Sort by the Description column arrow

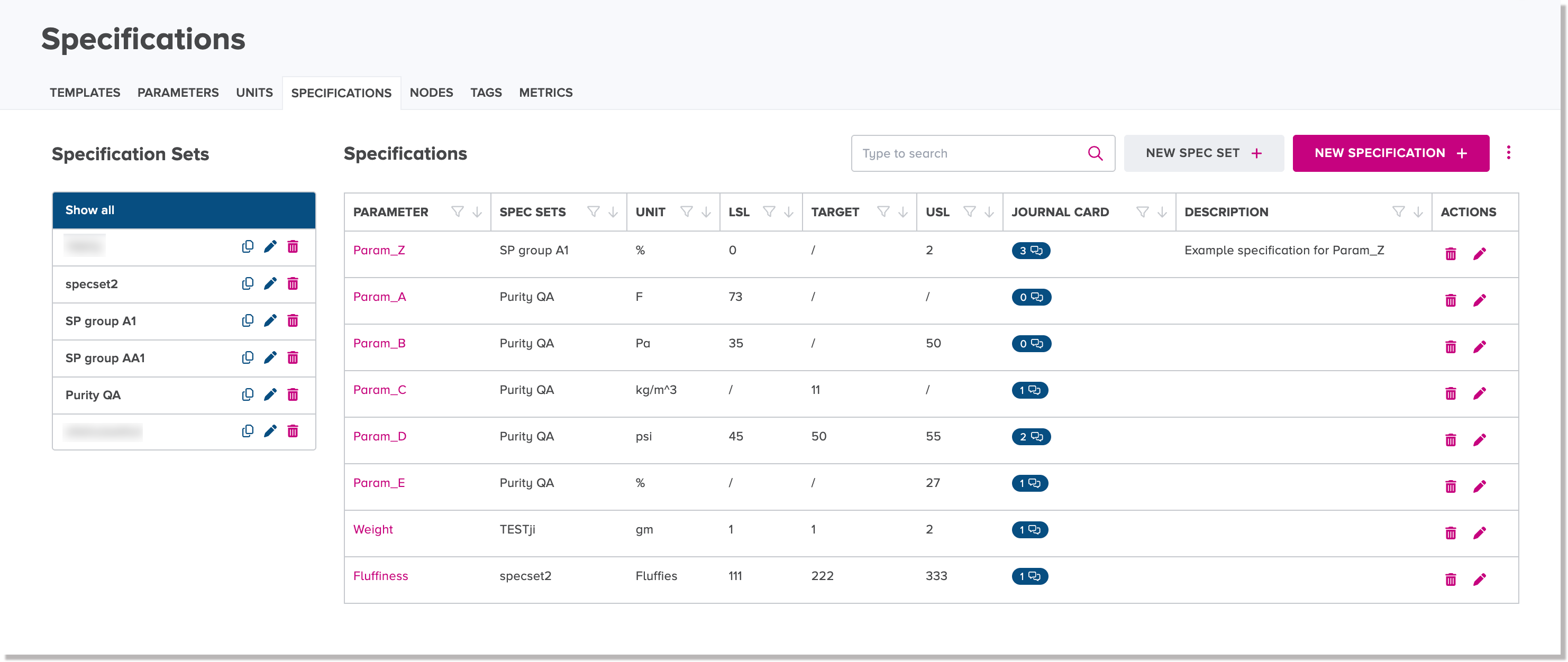click(1418, 212)
